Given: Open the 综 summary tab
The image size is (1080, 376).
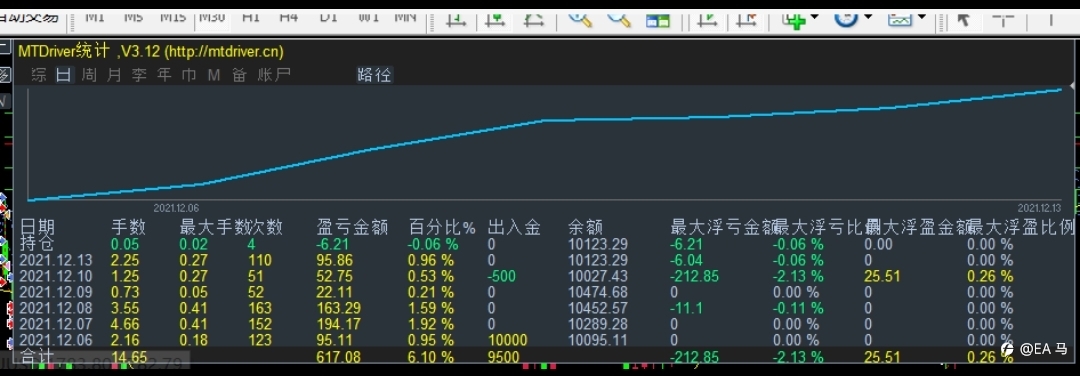Looking at the screenshot, I should 39,75.
